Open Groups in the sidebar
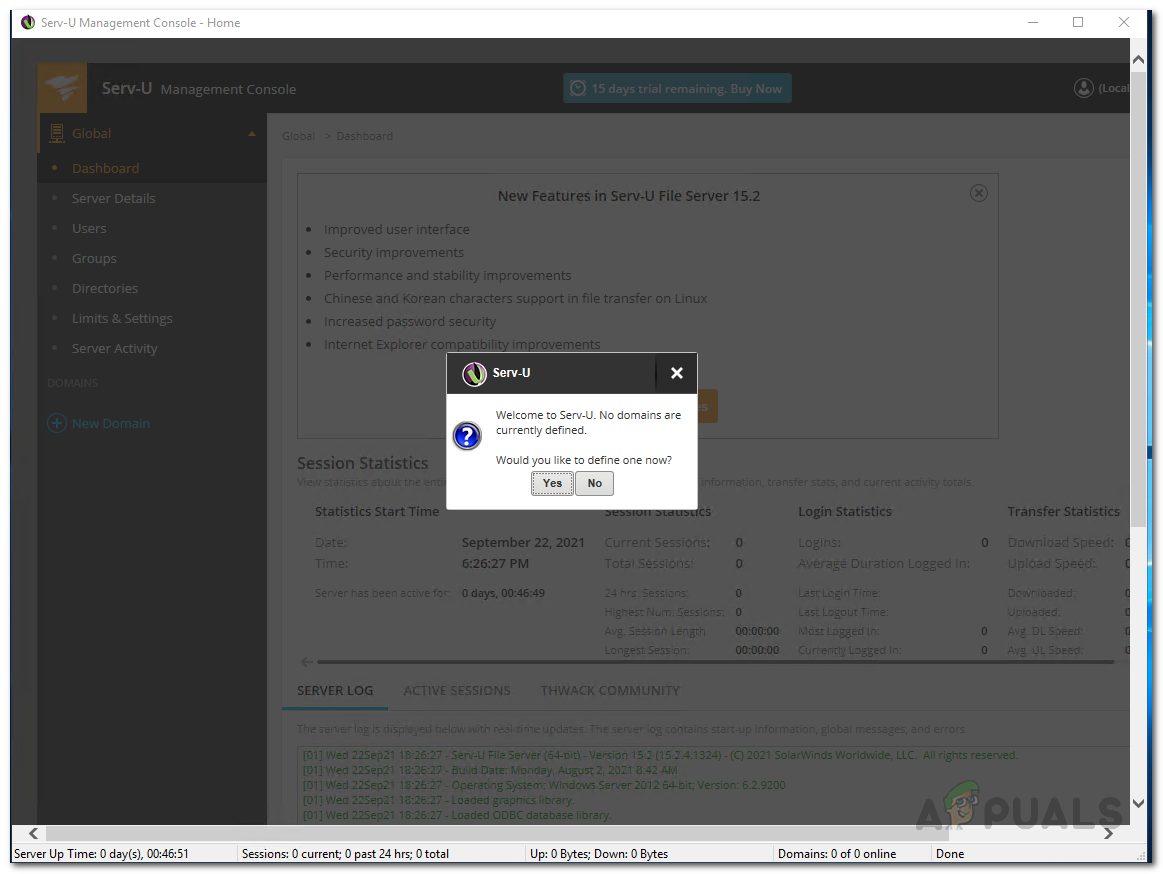This screenshot has width=1163, height=874. tap(94, 258)
